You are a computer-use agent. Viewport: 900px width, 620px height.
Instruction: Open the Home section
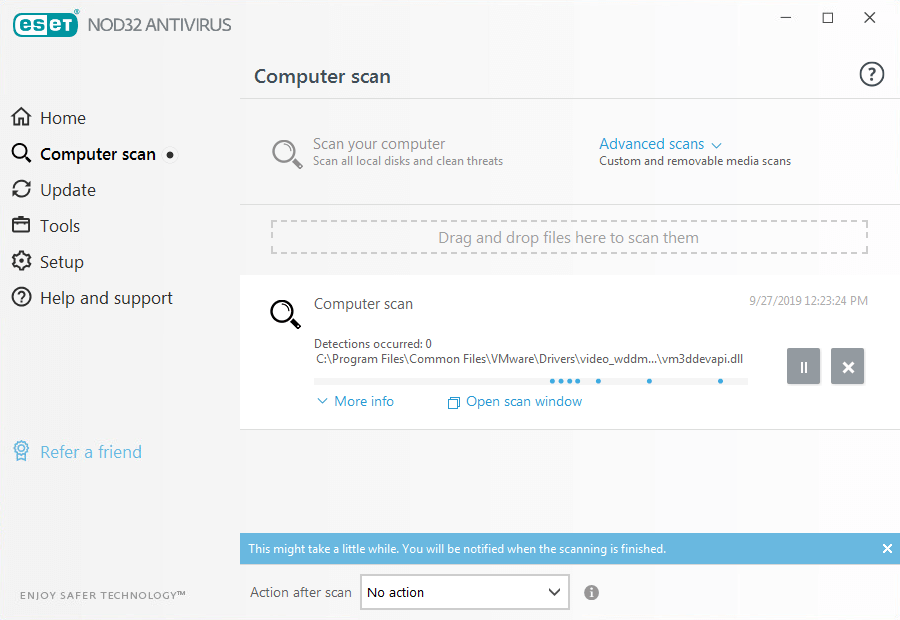[62, 117]
